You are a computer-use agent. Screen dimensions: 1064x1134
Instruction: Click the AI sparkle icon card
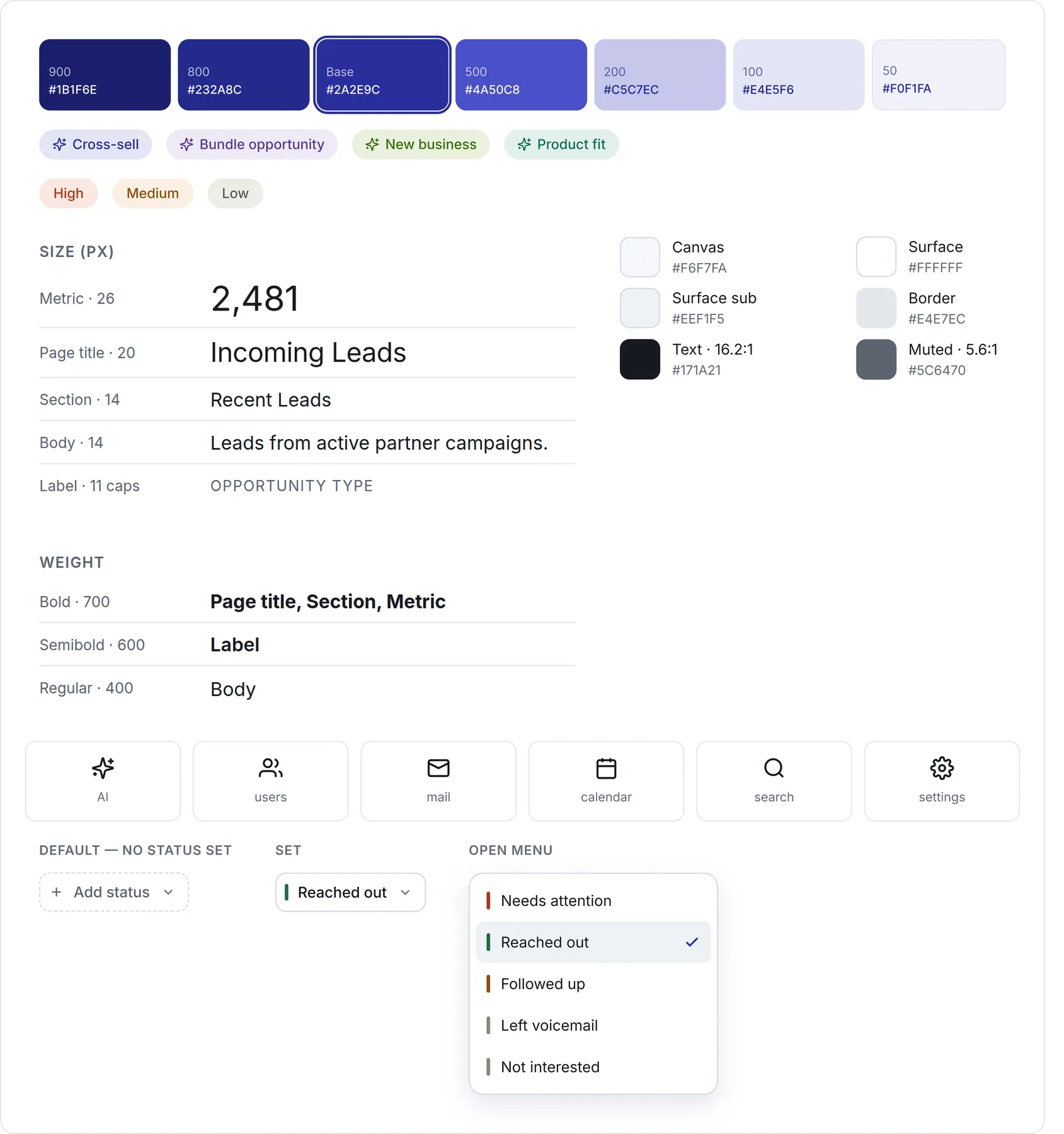103,781
